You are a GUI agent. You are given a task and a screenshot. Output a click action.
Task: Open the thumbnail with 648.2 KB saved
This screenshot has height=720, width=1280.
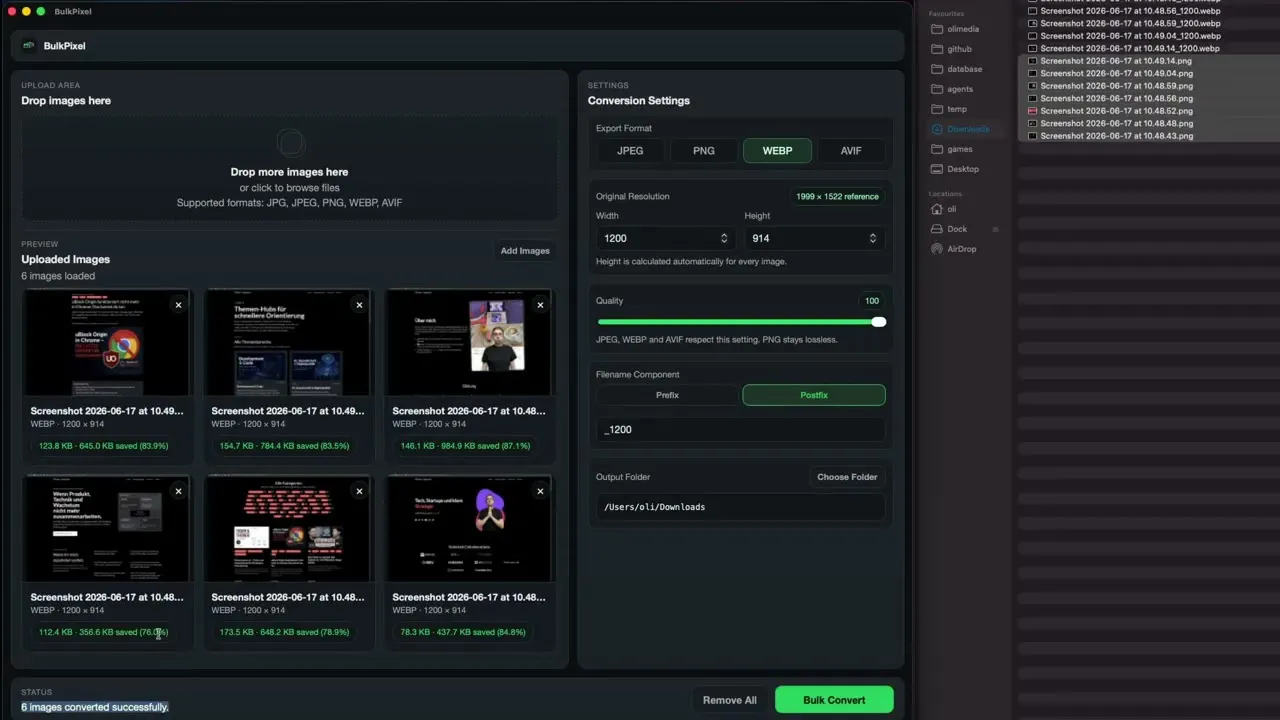pos(288,529)
